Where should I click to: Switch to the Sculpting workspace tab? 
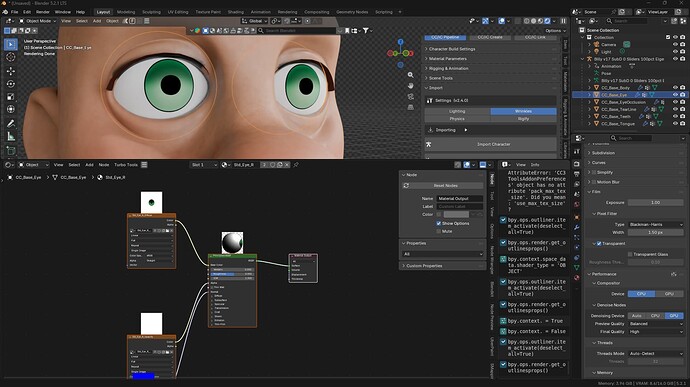(x=151, y=12)
